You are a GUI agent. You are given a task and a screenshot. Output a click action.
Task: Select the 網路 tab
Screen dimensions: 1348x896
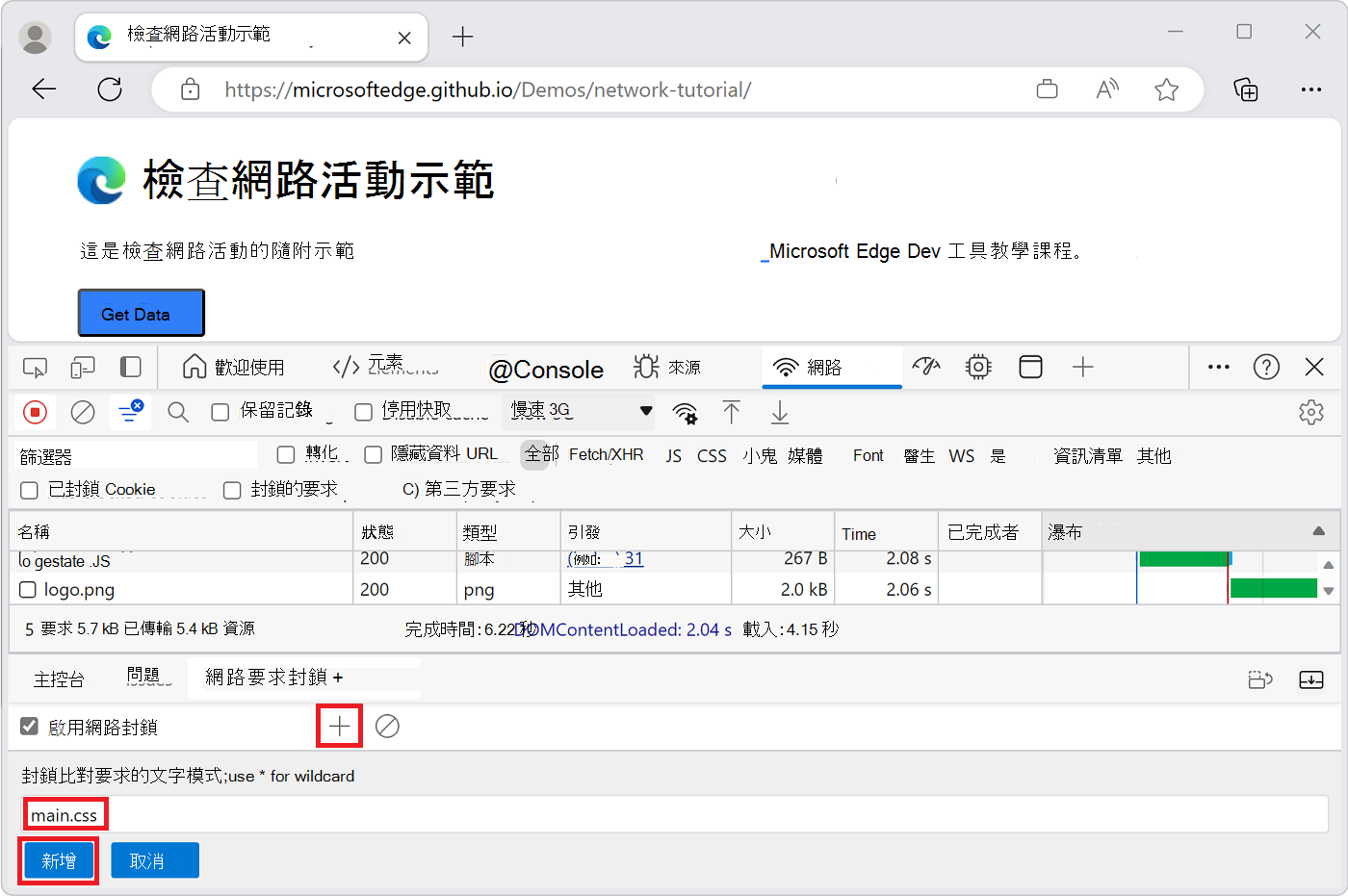click(x=832, y=367)
